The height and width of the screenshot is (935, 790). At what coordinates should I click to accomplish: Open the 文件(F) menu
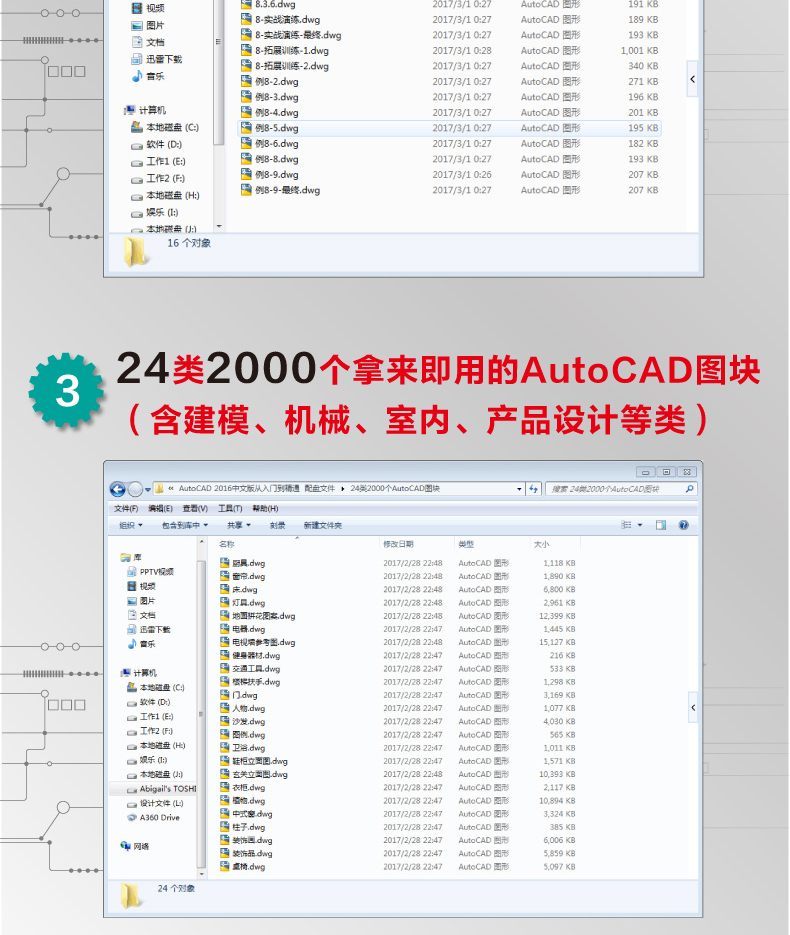pyautogui.click(x=126, y=509)
